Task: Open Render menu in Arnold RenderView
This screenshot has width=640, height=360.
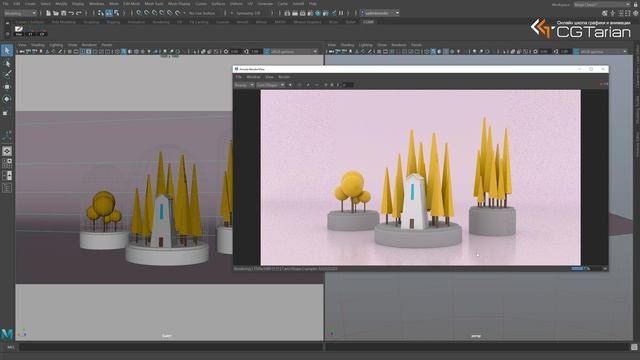Action: (x=284, y=77)
